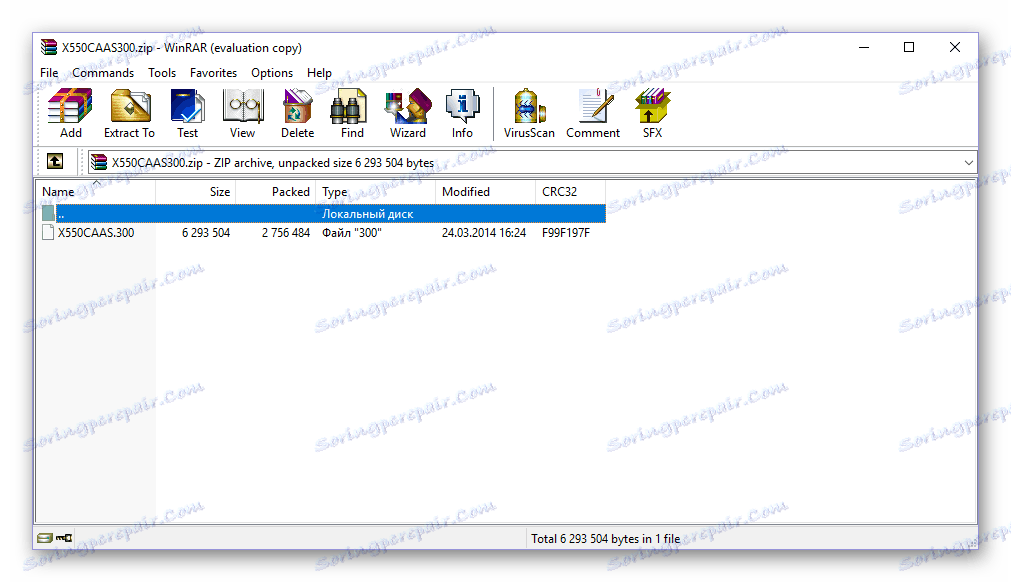
Task: Convert archive to SFX
Action: [653, 113]
